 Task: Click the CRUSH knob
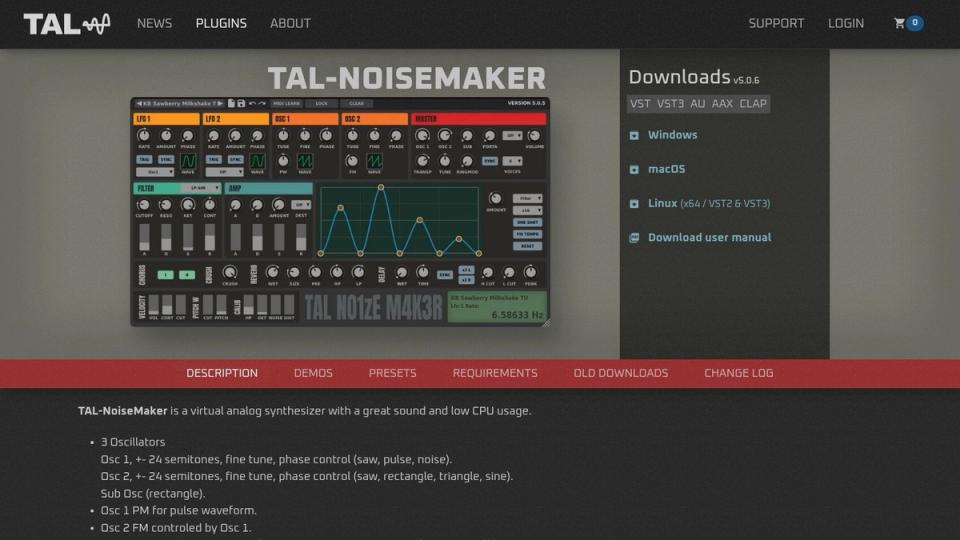(230, 272)
